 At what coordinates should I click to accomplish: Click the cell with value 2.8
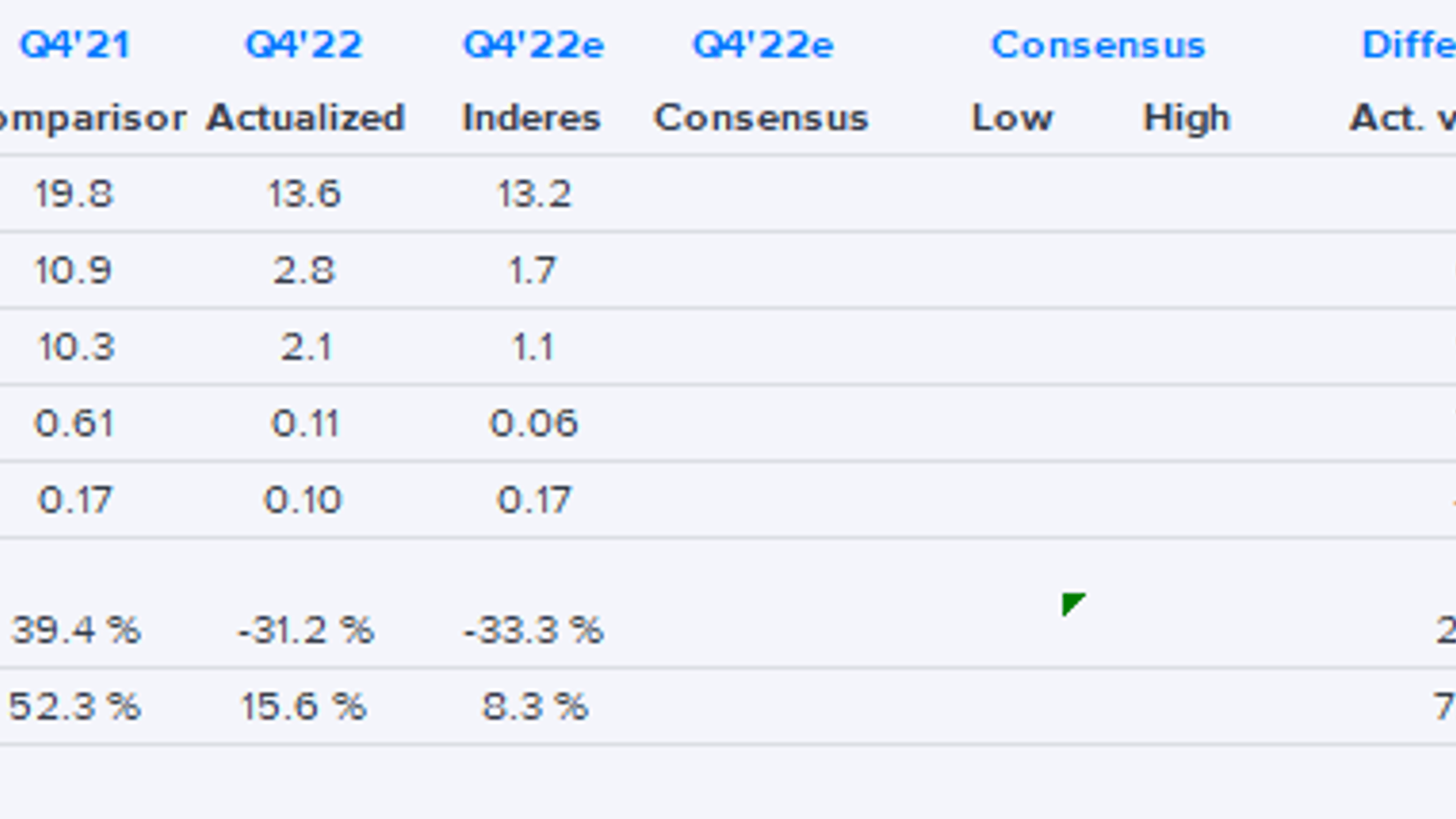tap(304, 270)
